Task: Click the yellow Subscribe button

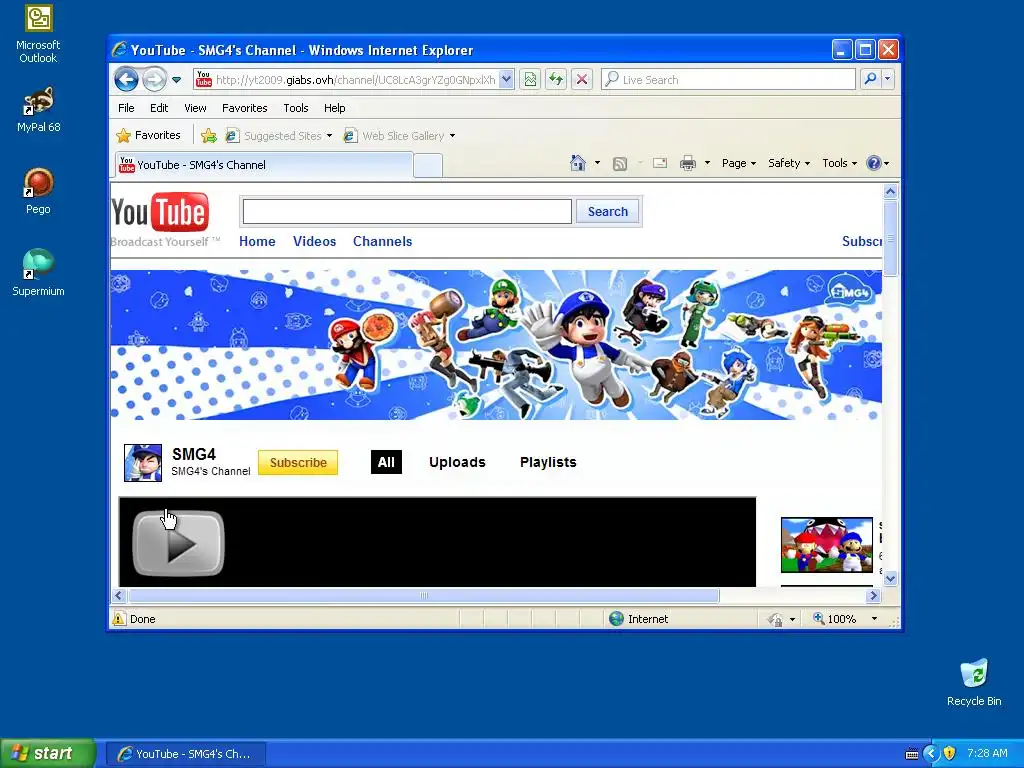Action: [x=298, y=462]
